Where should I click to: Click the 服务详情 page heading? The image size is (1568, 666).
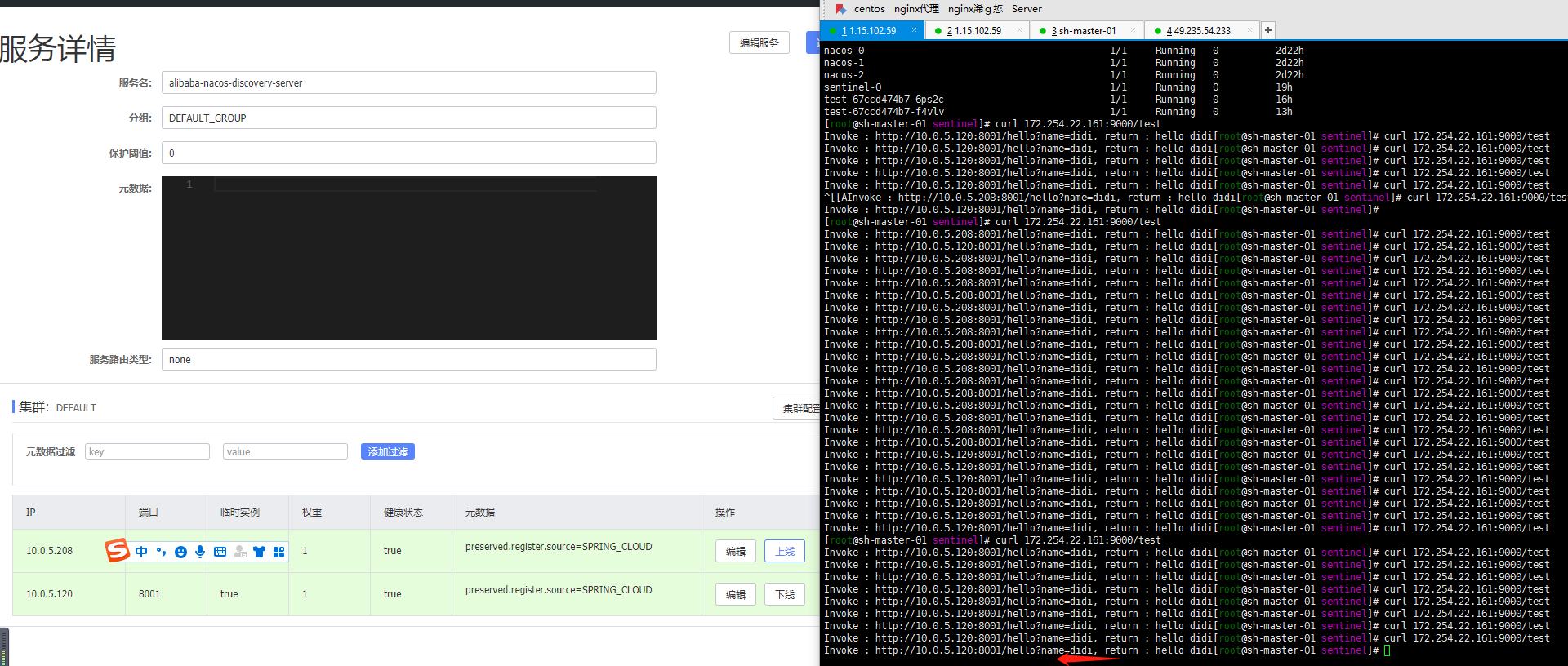[58, 49]
